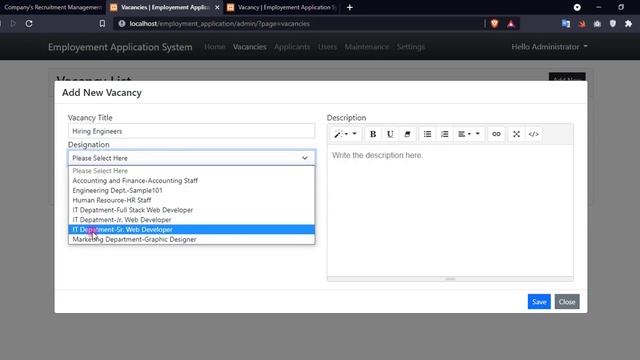Switch editor to code view

[x=533, y=134]
